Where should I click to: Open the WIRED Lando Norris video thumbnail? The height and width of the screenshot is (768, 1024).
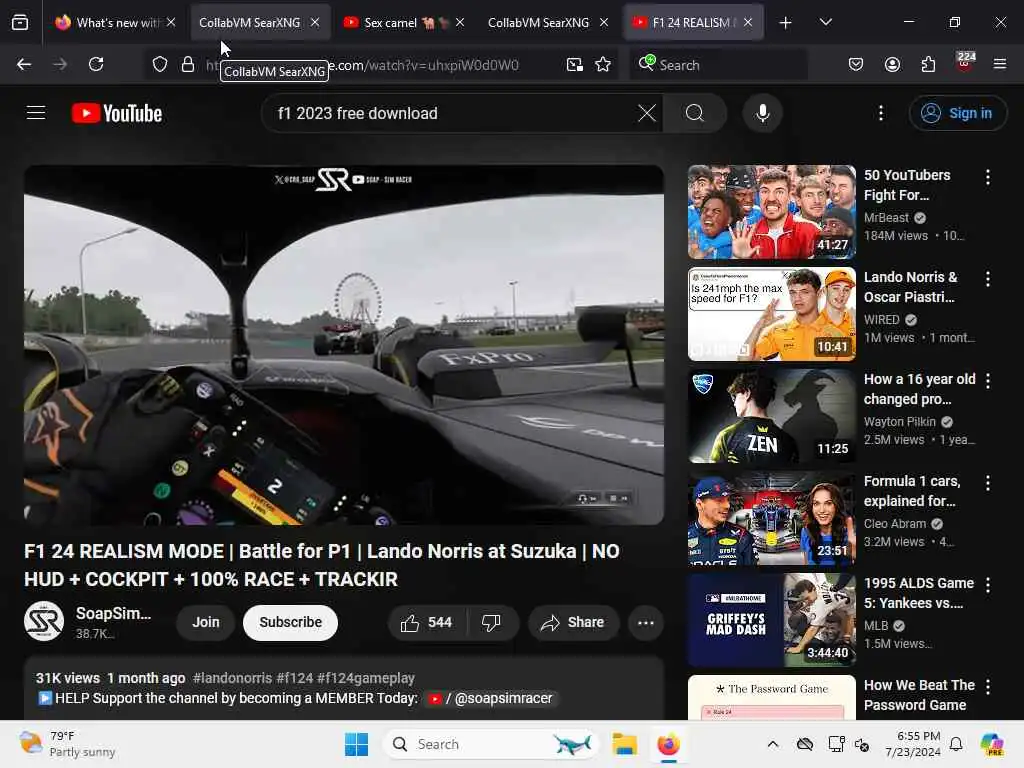tap(771, 314)
